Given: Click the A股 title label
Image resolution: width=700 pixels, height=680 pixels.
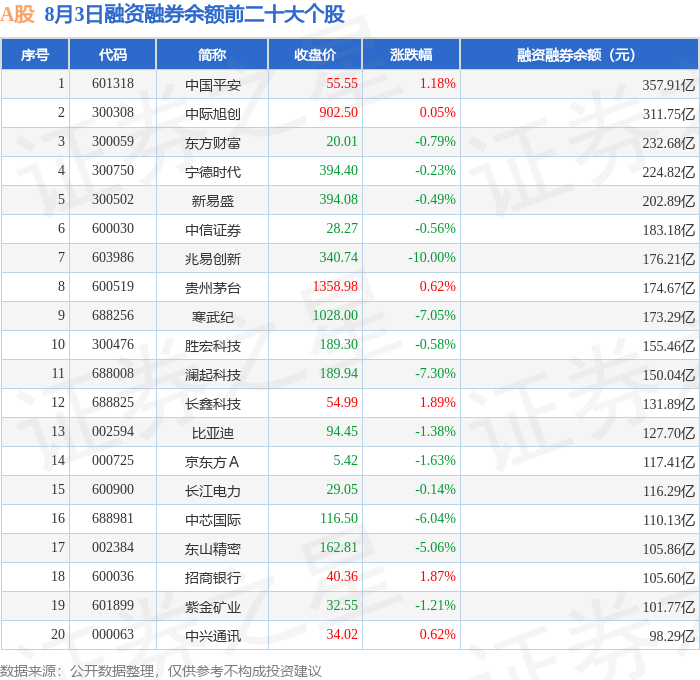Looking at the screenshot, I should click(x=17, y=14).
